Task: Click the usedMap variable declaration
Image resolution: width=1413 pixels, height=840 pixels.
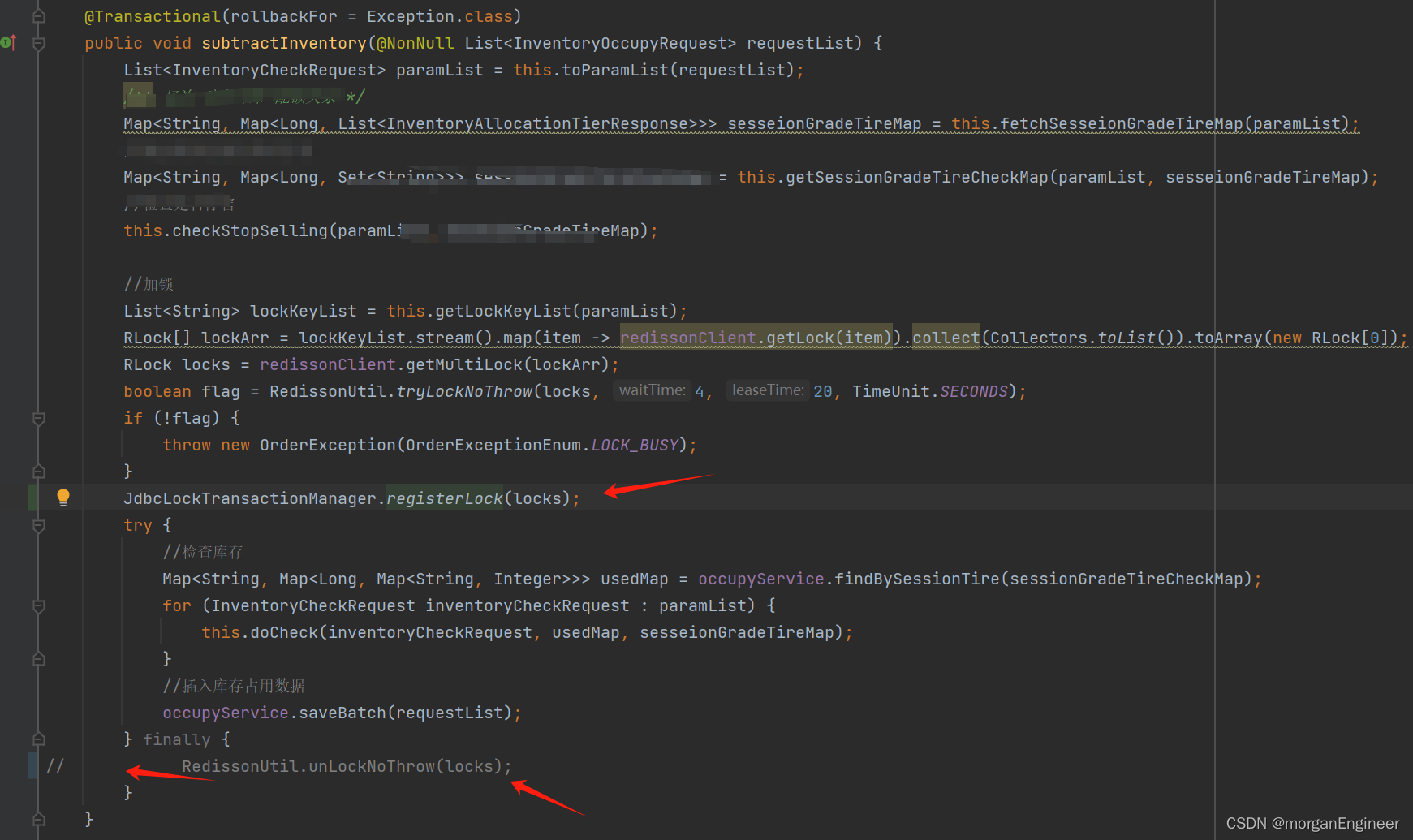Action: 635,579
